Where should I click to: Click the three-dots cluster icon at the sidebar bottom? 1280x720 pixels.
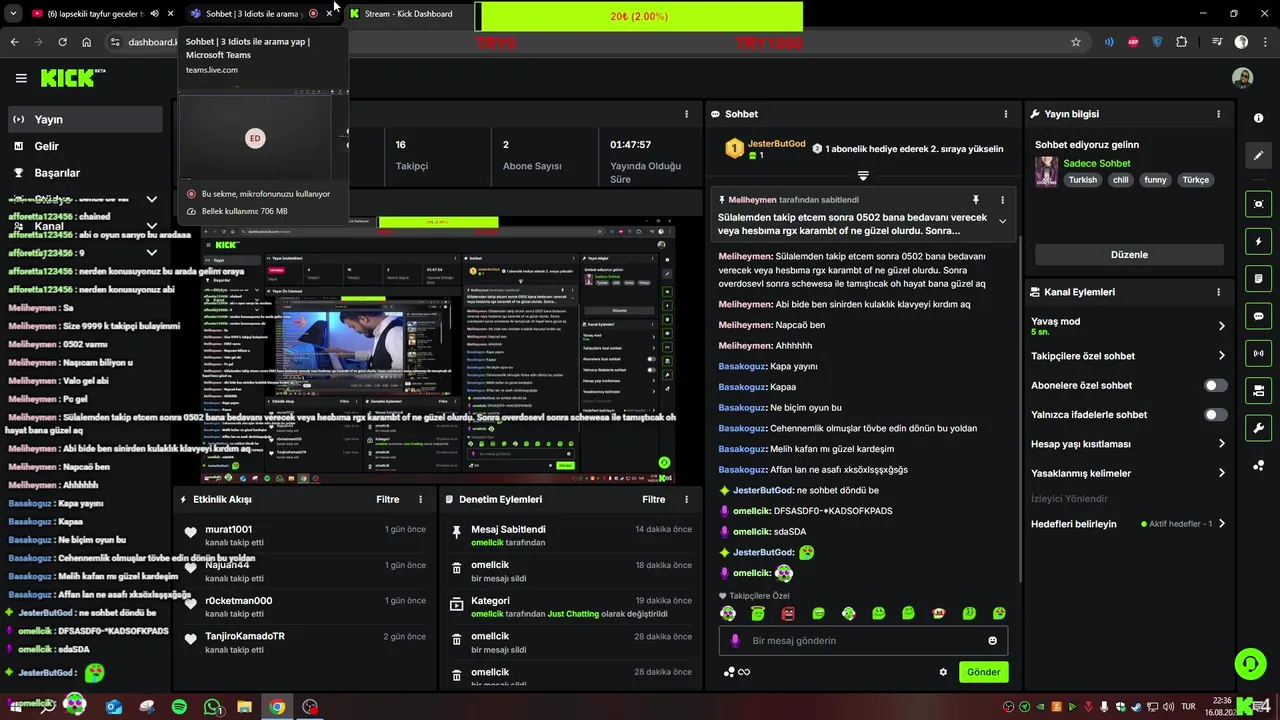point(1258,465)
